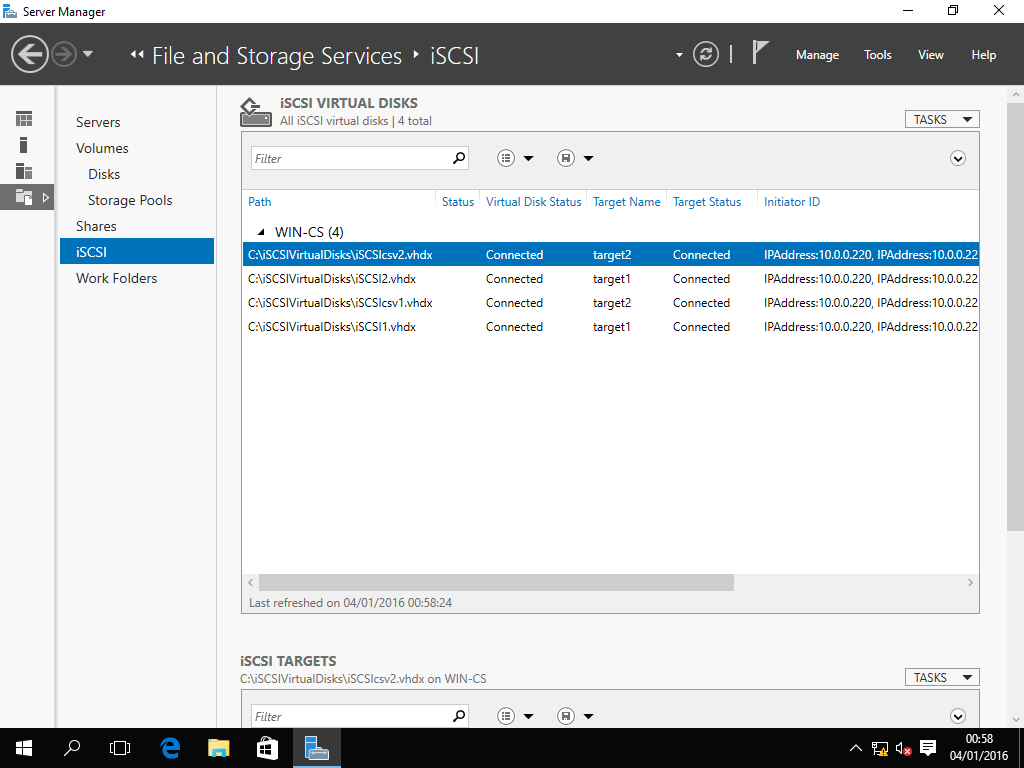Select the All Servers icon in left rail
This screenshot has width=1024, height=768.
point(24,171)
